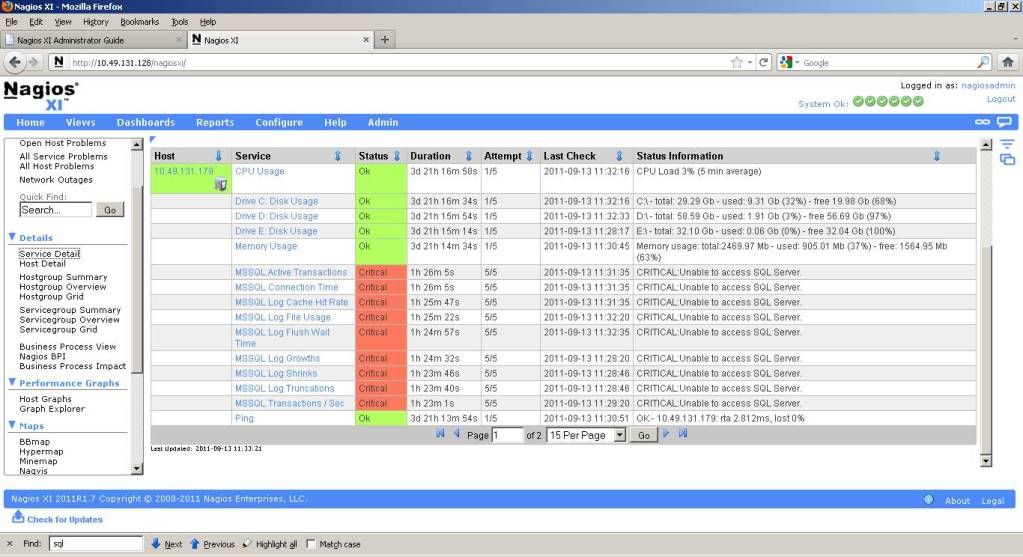Switch to Nagios XI Administrator Guide tab
Viewport: 1023px width, 557px height.
tap(92, 39)
